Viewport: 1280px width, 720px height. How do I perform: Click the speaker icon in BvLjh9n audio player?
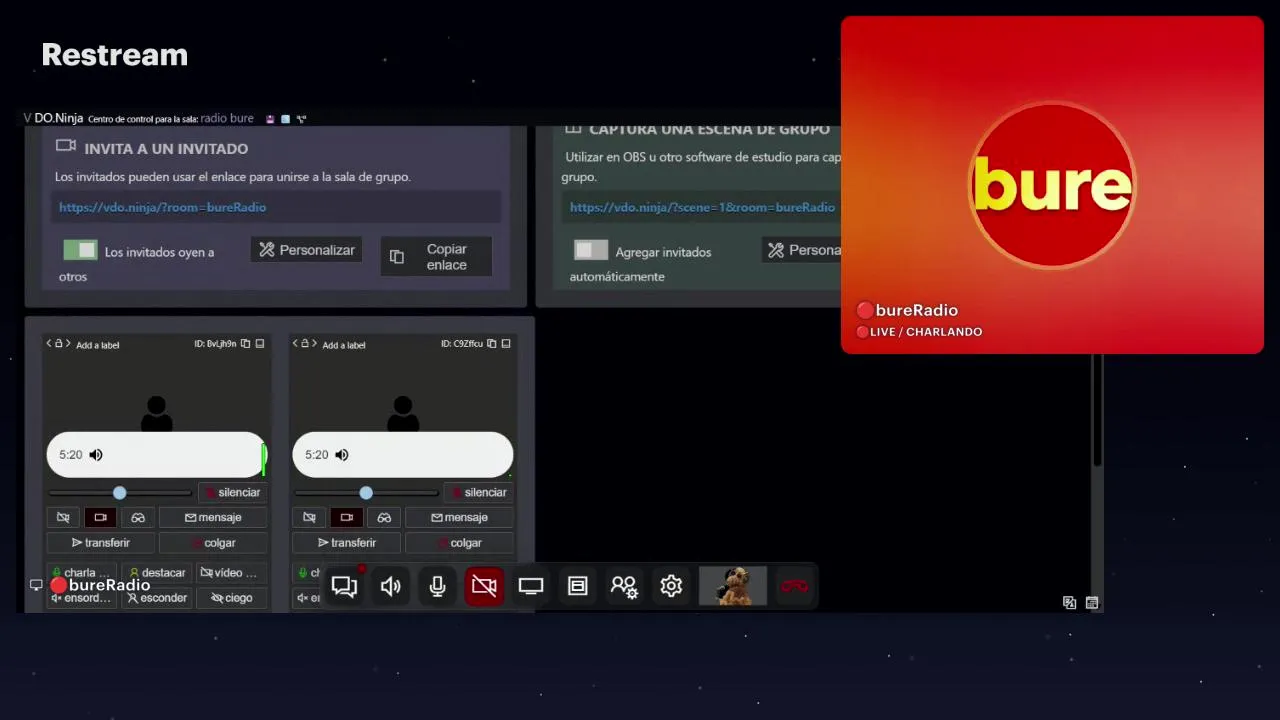(x=96, y=455)
